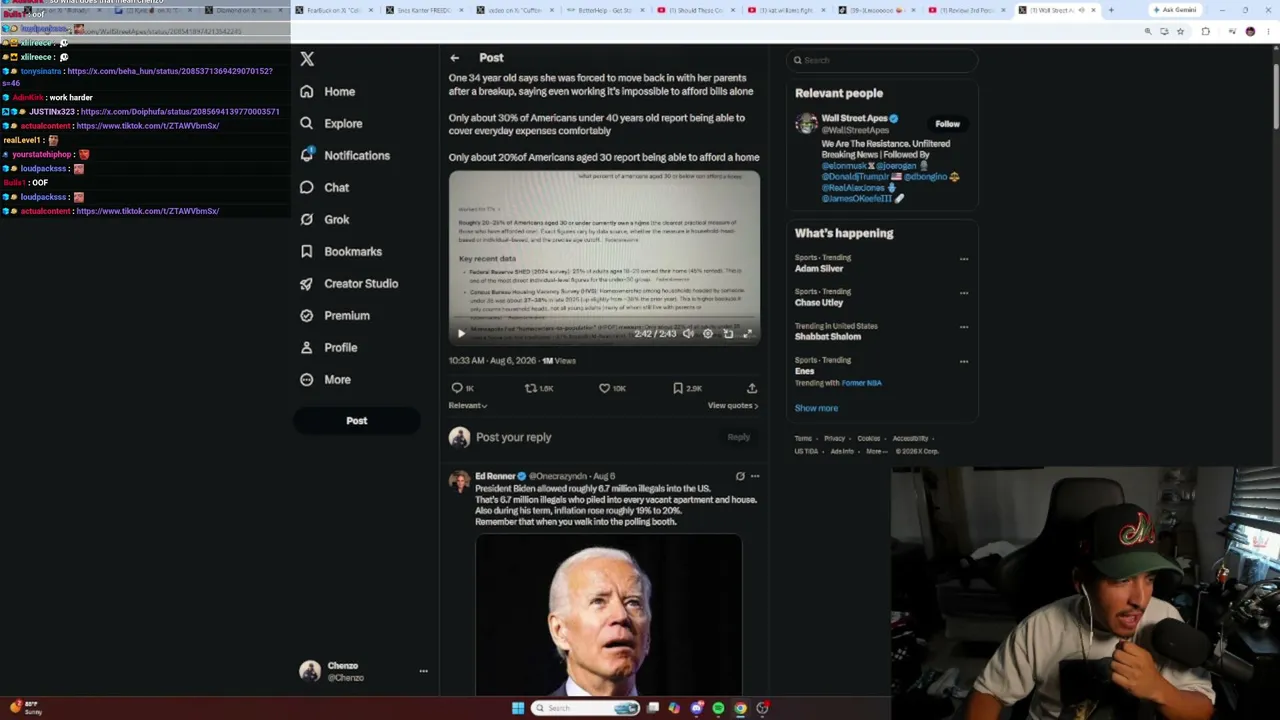This screenshot has width=1280, height=720.
Task: Open the More circle icon in sidebar
Action: (306, 380)
